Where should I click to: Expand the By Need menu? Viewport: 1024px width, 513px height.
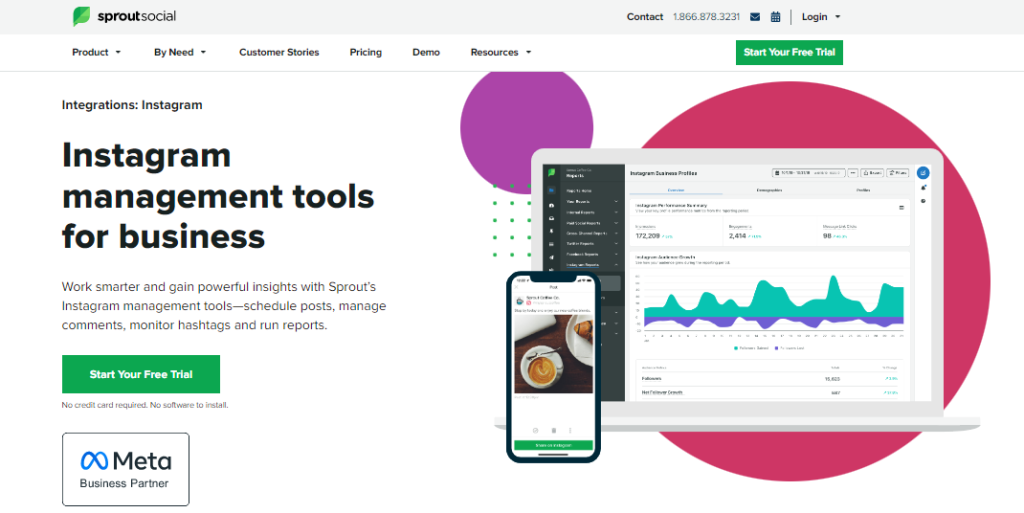tap(180, 52)
